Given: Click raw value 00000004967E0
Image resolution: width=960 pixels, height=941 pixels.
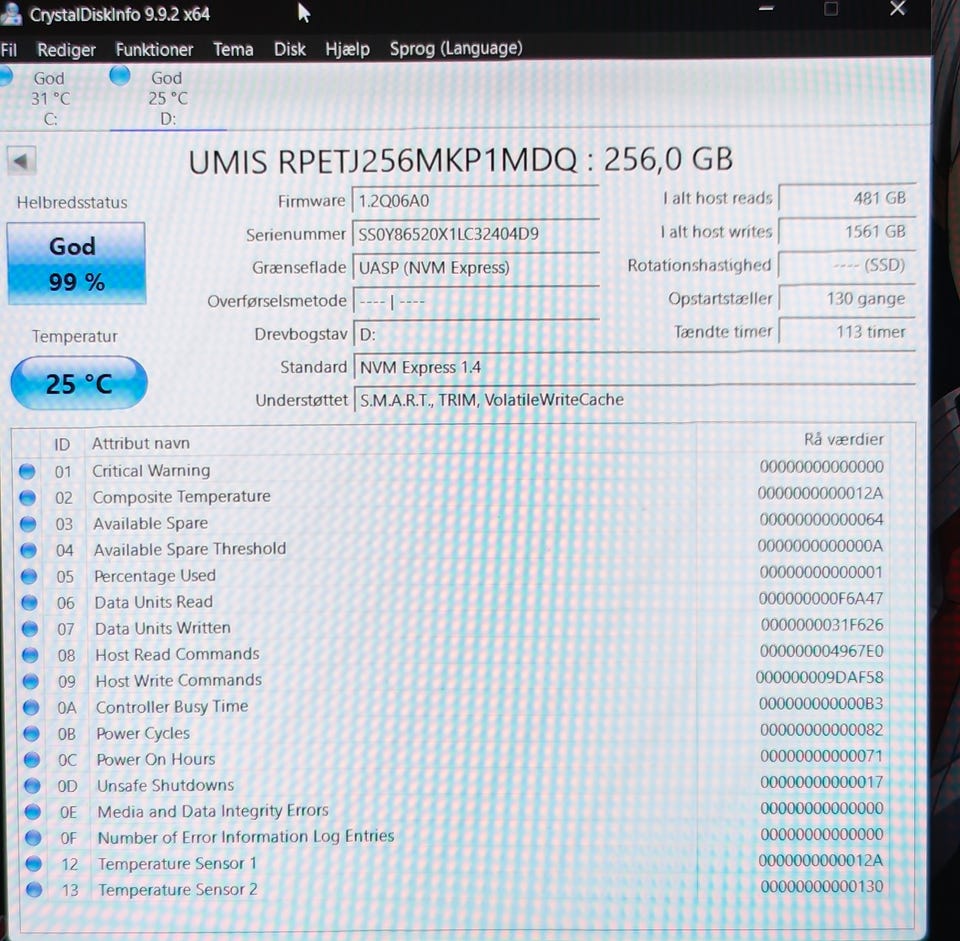Looking at the screenshot, I should pos(822,651).
